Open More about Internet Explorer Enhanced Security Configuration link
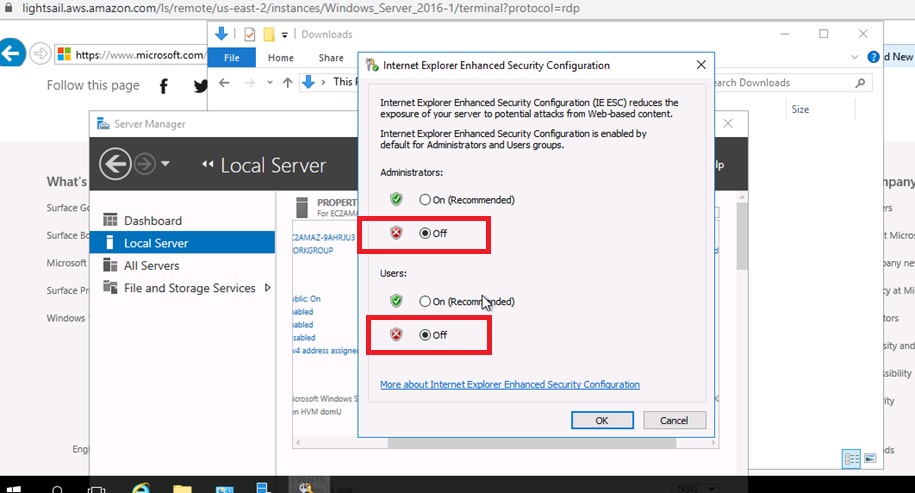The height and width of the screenshot is (493, 915). [509, 384]
